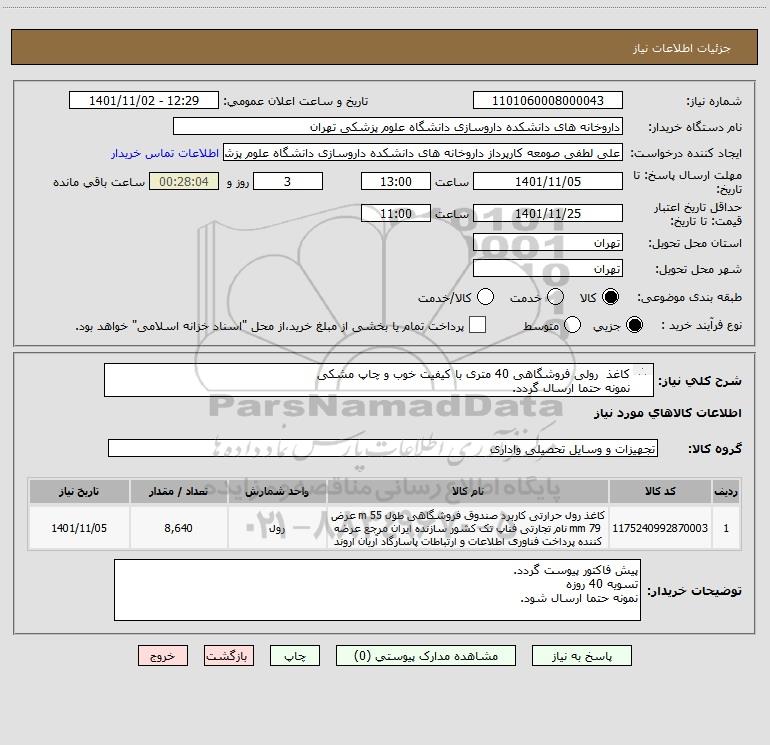Screen dimensions: 770x745
Task: Click product code 1175240992870003 cell
Action: tap(660, 528)
